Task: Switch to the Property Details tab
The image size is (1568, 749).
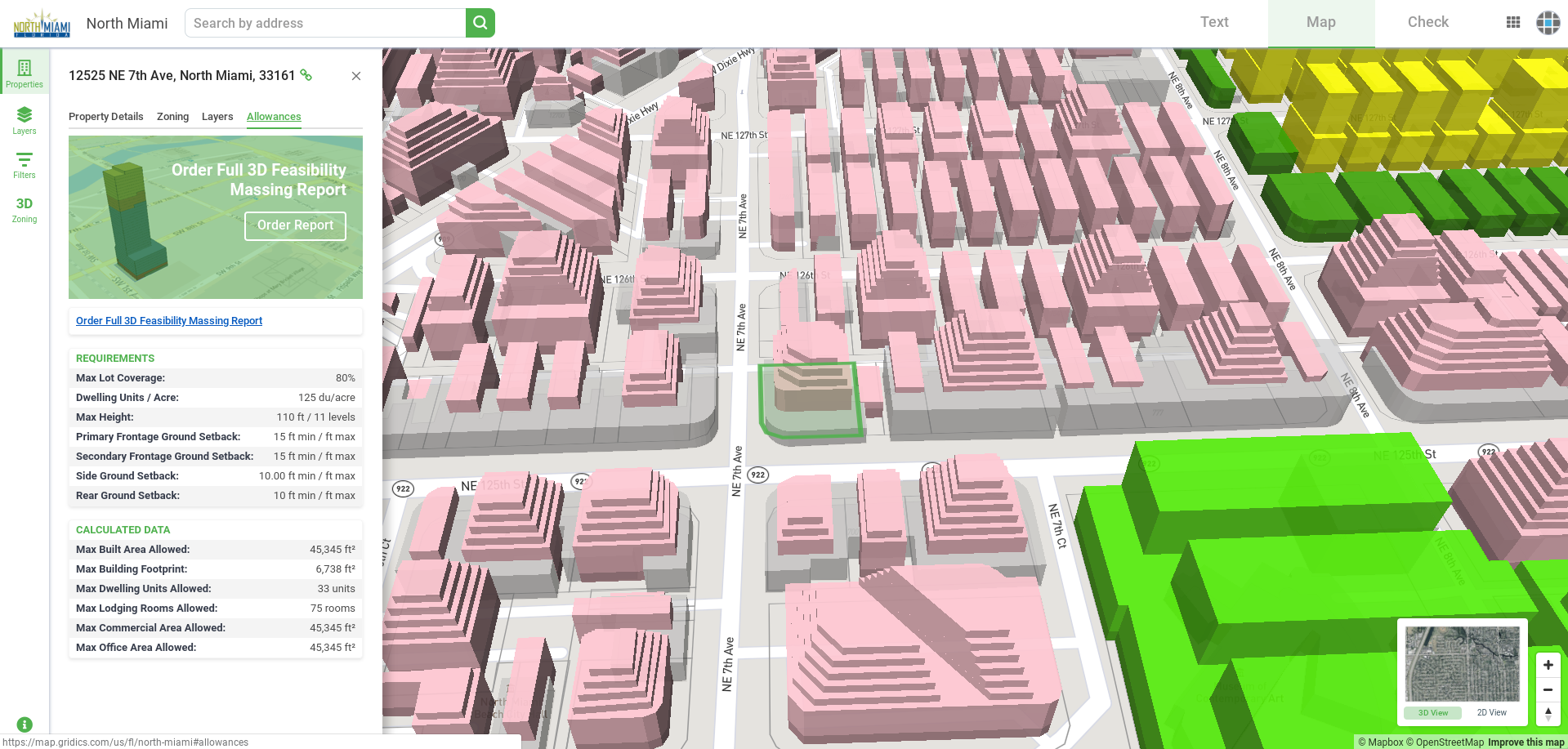Action: pyautogui.click(x=106, y=117)
